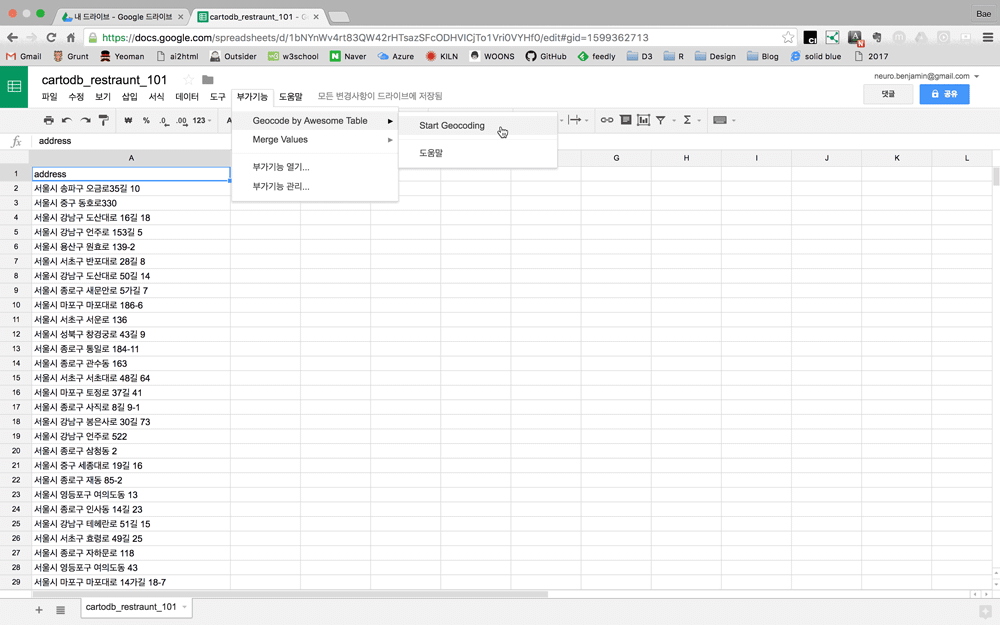Add a new sheet with plus
1000x625 pixels.
39,610
